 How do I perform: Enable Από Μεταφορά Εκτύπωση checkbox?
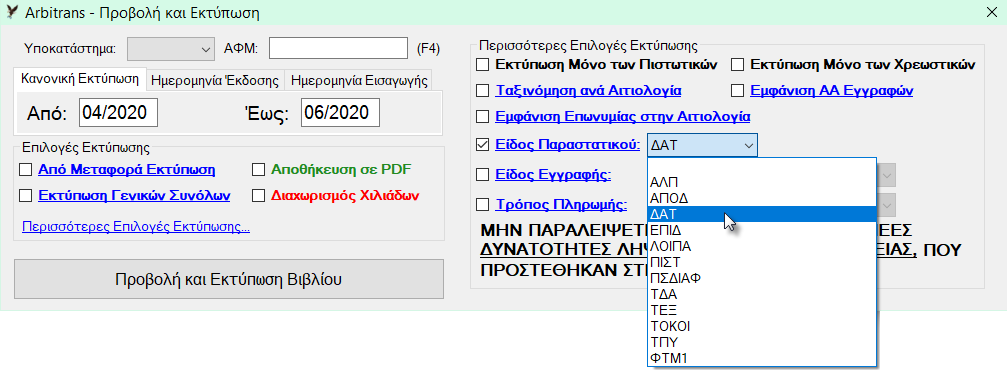[x=26, y=170]
